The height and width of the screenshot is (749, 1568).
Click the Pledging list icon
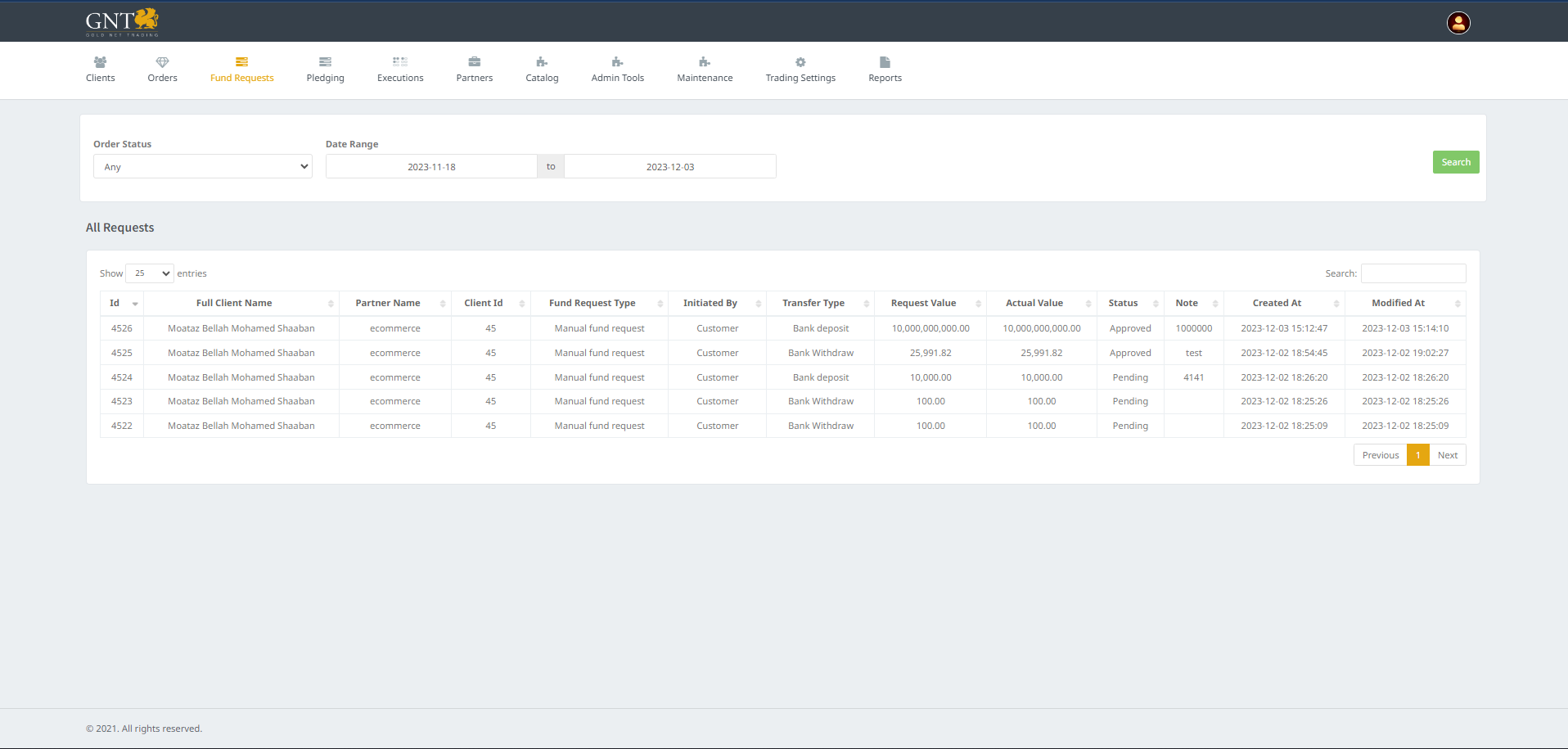[x=325, y=62]
